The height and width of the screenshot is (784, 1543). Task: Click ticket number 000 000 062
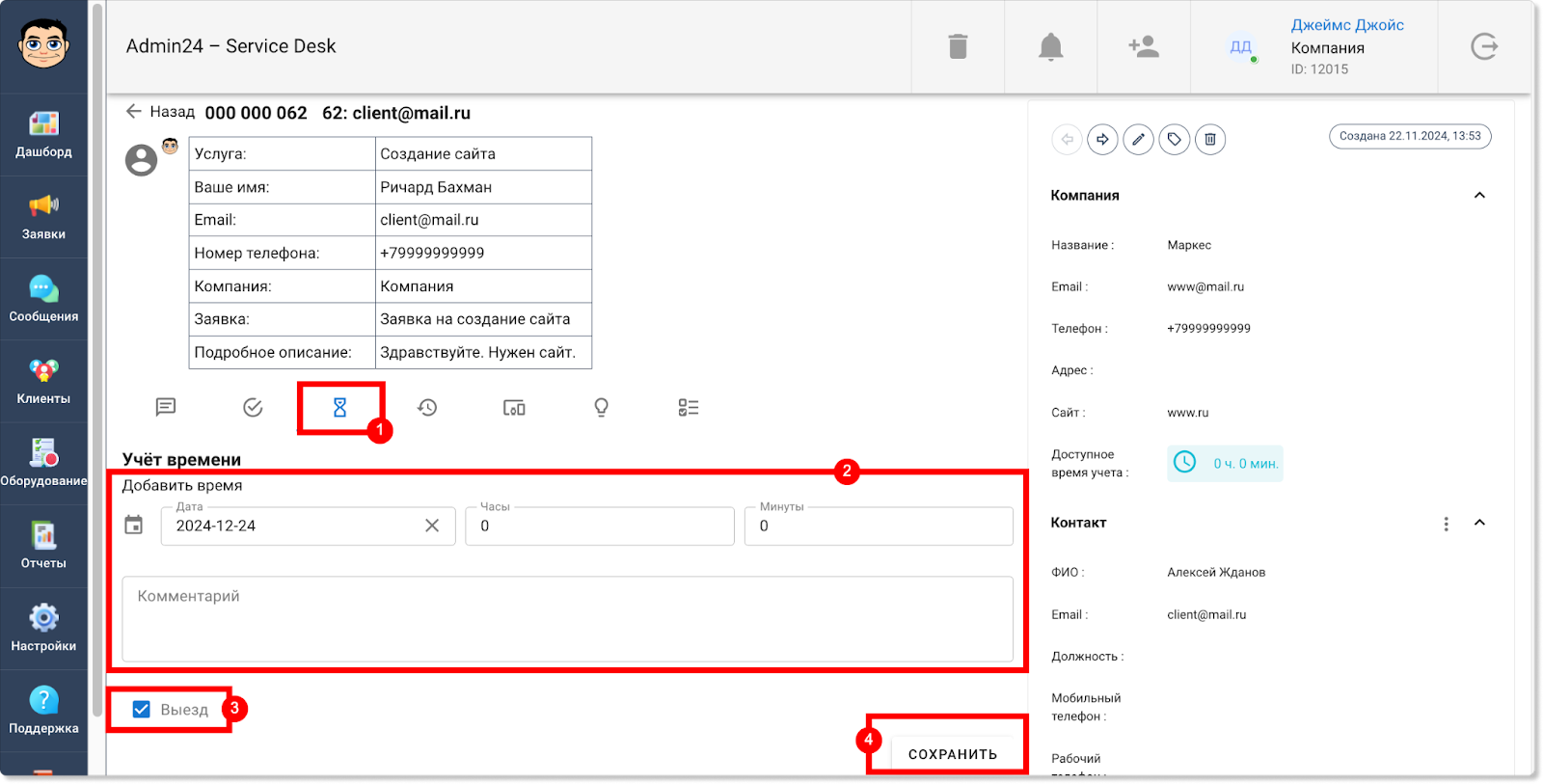coord(256,113)
